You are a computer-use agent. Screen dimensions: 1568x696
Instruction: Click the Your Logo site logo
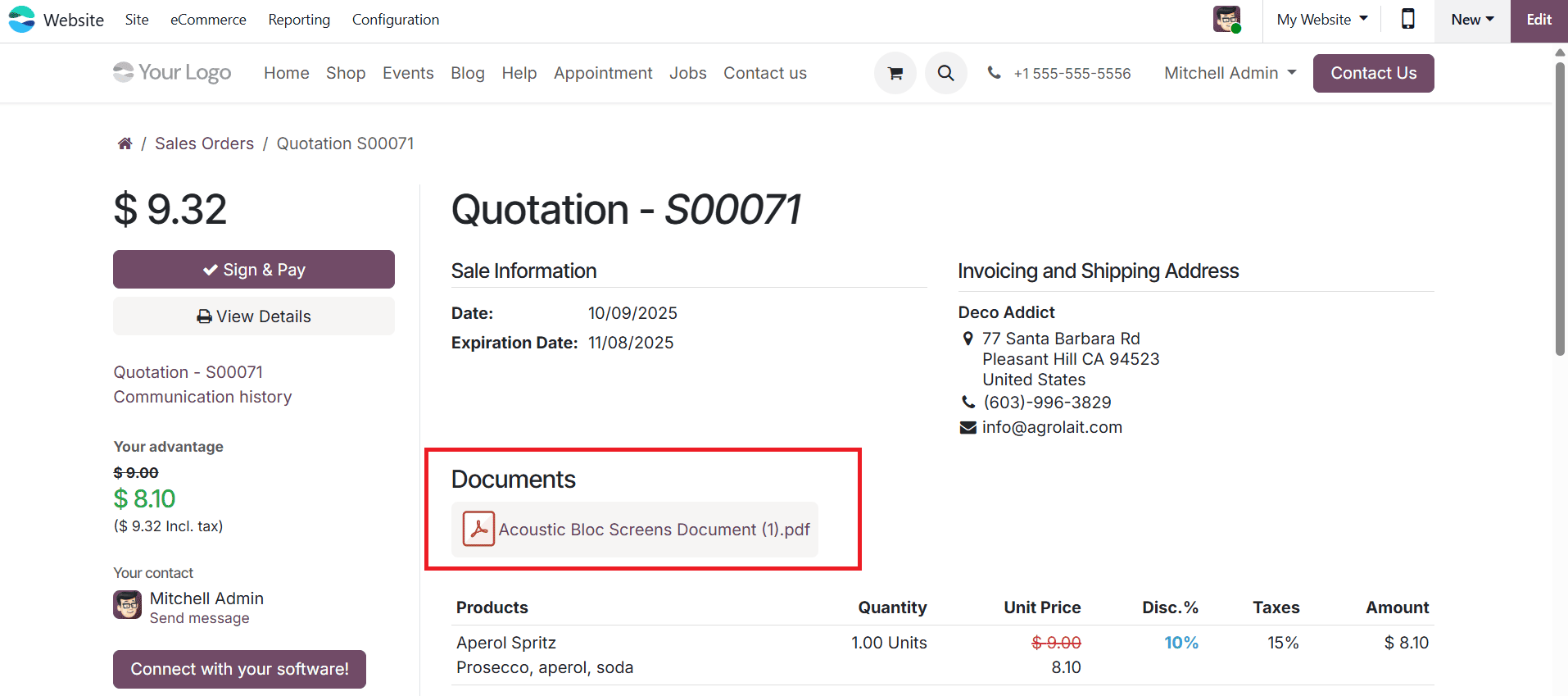[x=173, y=73]
